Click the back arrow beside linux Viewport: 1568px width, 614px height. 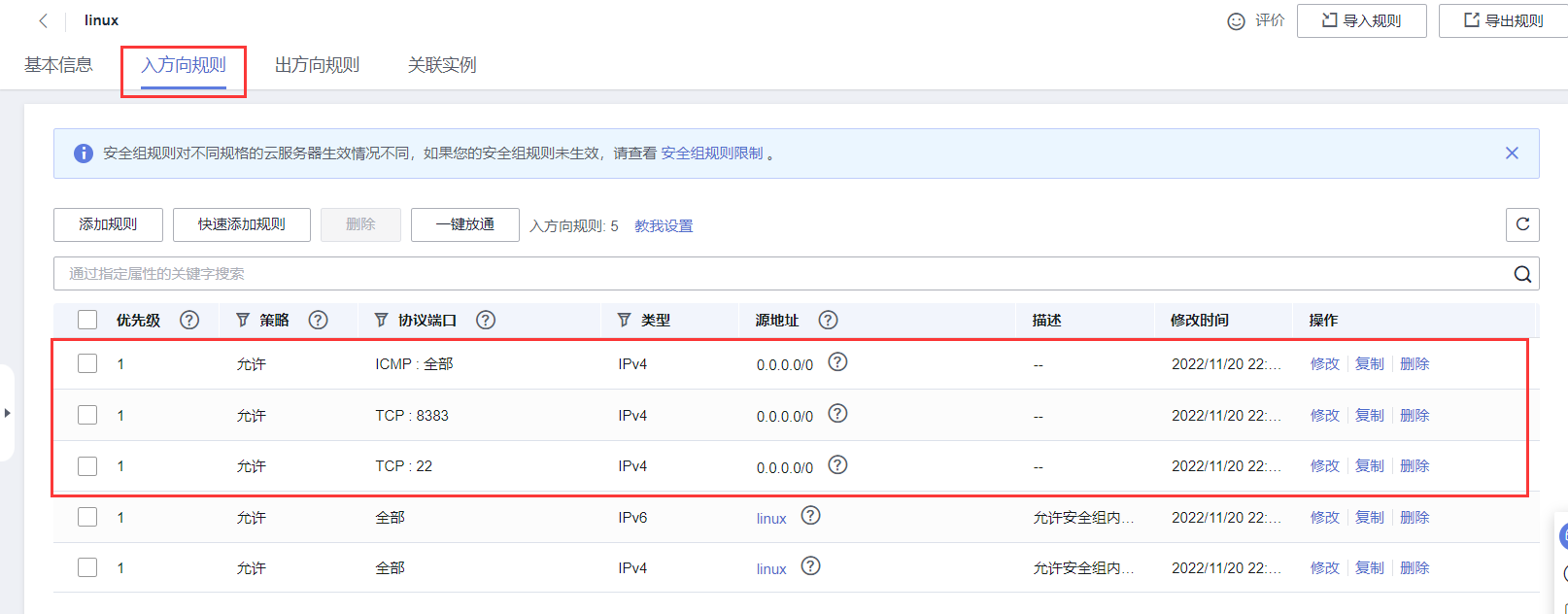click(43, 20)
